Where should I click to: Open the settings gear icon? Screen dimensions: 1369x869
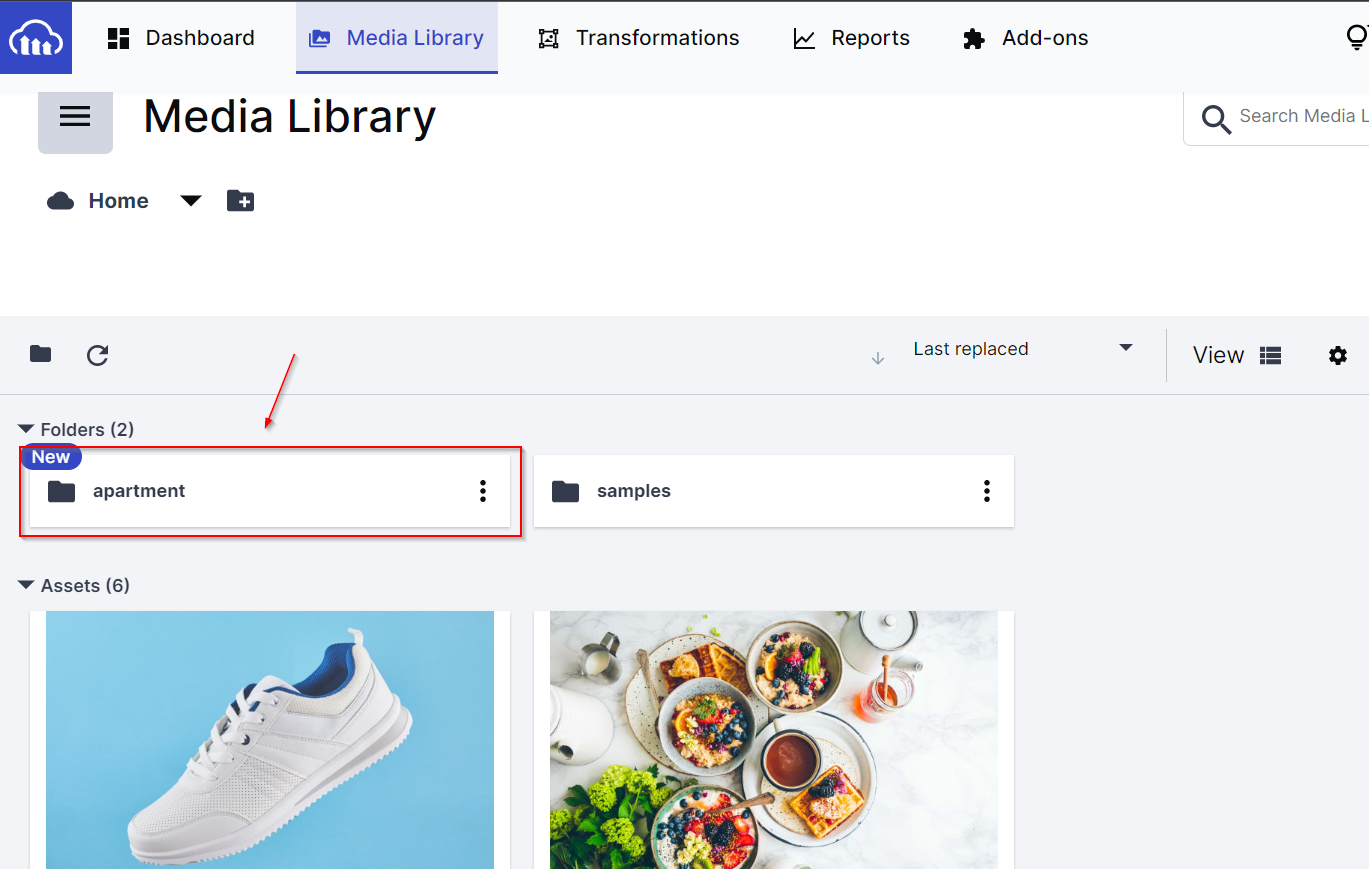pyautogui.click(x=1338, y=355)
